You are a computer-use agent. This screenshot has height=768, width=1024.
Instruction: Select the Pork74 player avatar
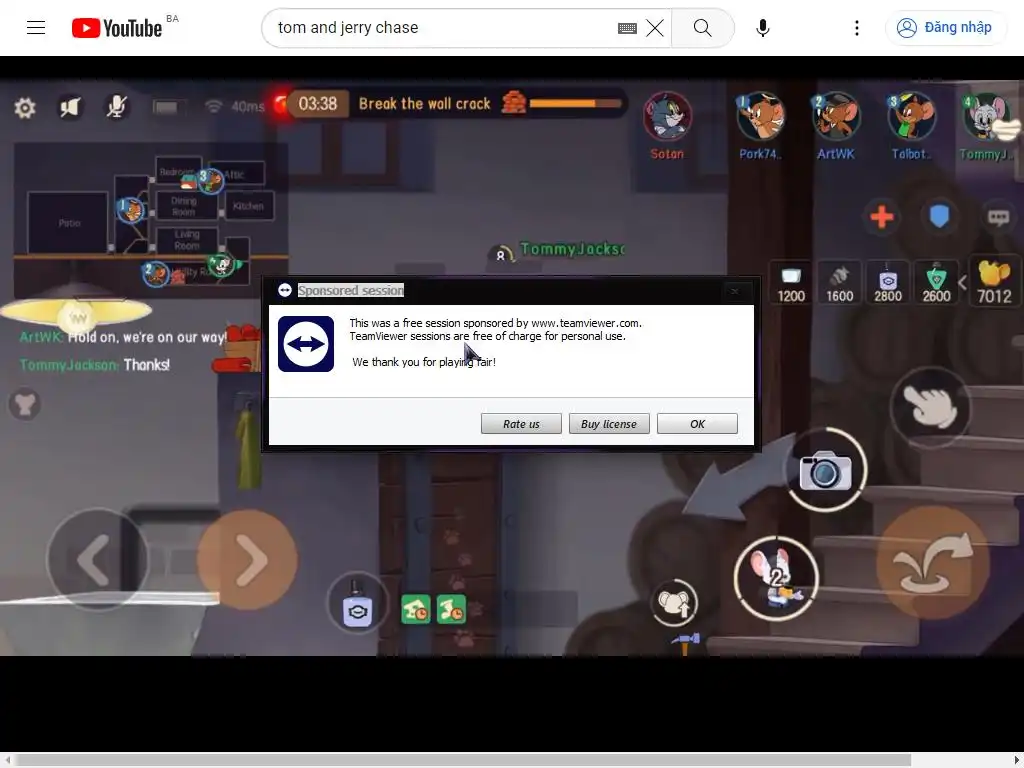(x=760, y=118)
